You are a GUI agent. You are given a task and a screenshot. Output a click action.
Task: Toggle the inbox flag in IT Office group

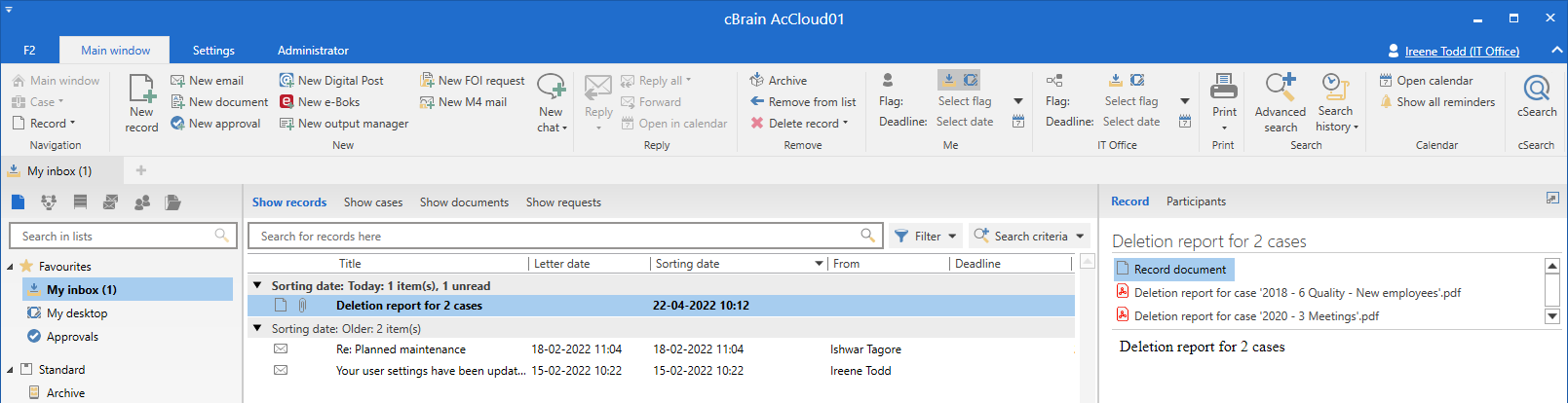click(1115, 80)
